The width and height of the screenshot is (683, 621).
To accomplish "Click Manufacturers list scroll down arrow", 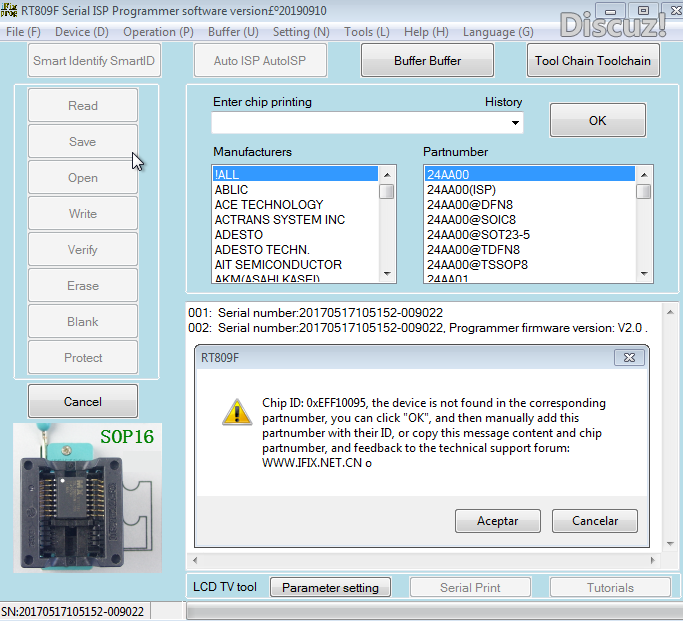I will pos(387,273).
